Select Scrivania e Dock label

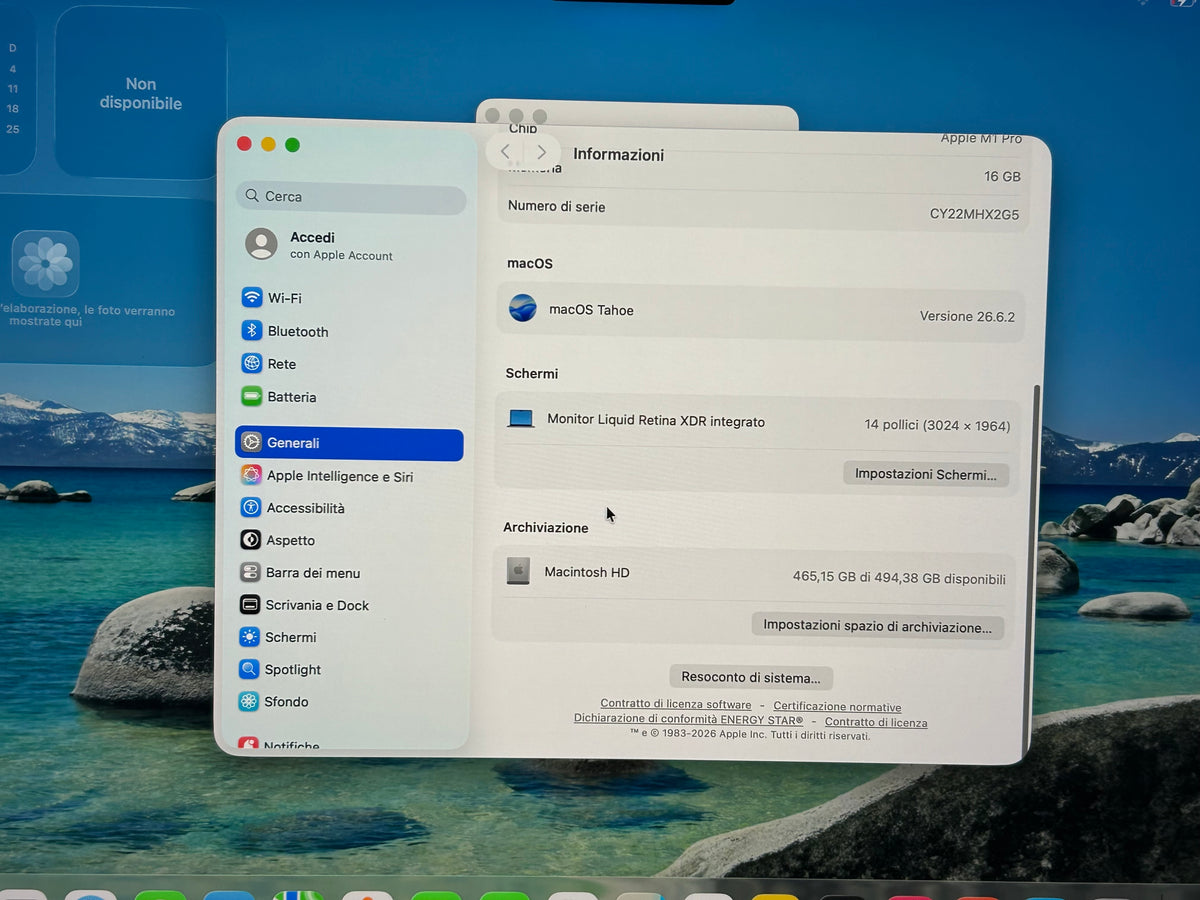(x=317, y=605)
